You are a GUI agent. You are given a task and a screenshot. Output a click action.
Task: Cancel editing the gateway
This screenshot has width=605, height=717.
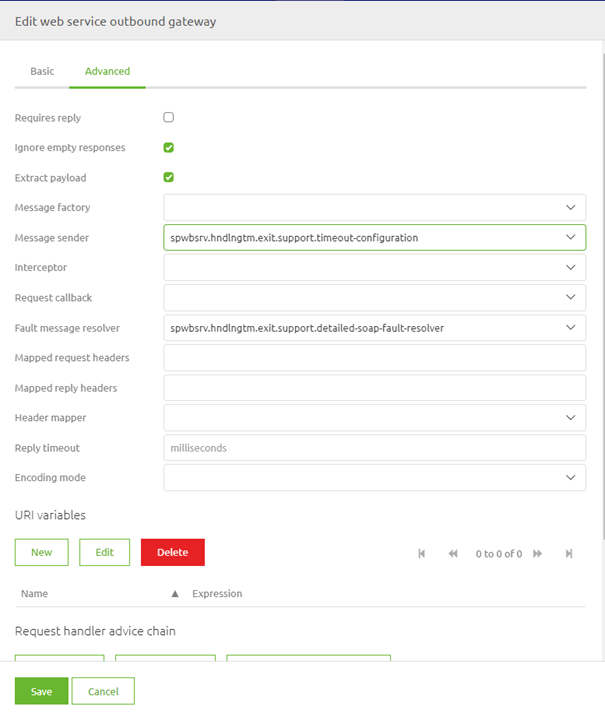[103, 691]
